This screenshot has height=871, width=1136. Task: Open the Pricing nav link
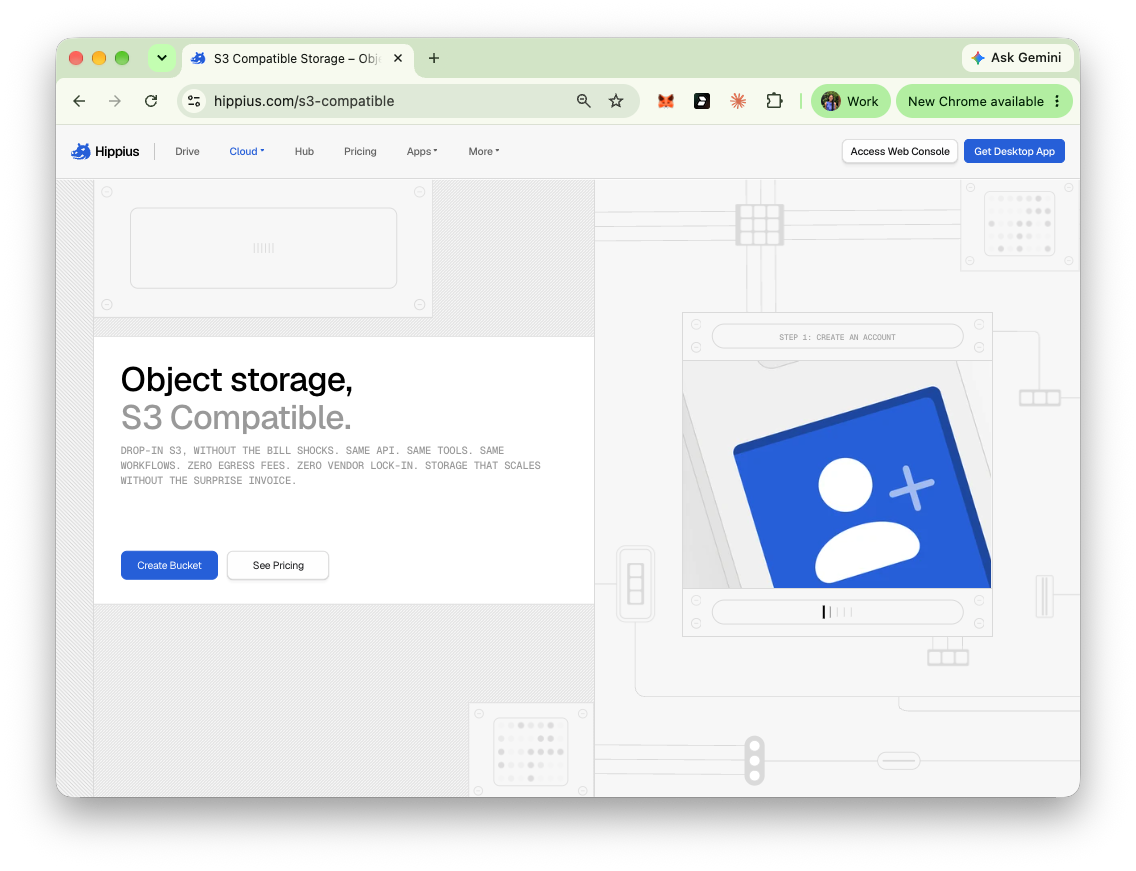[x=360, y=151]
